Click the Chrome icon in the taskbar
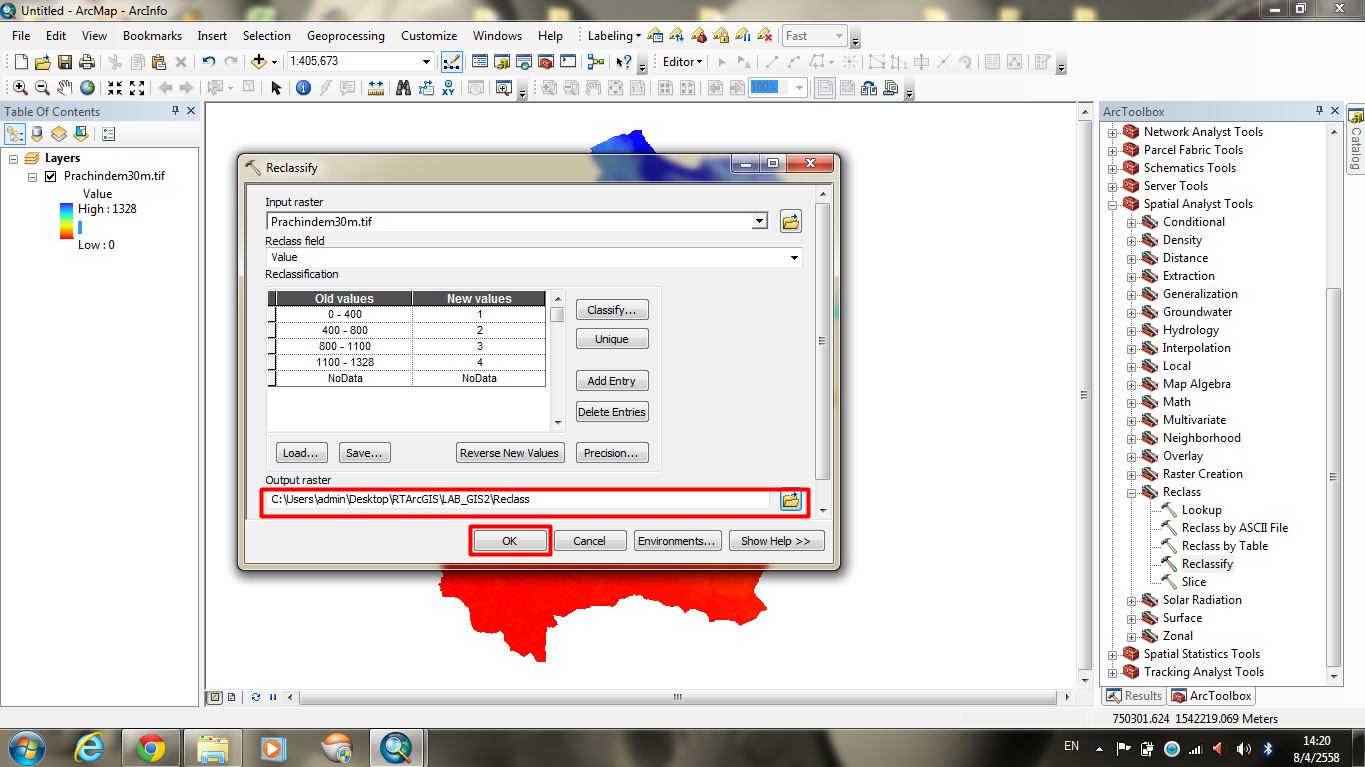This screenshot has height=767, width=1365. coord(150,747)
